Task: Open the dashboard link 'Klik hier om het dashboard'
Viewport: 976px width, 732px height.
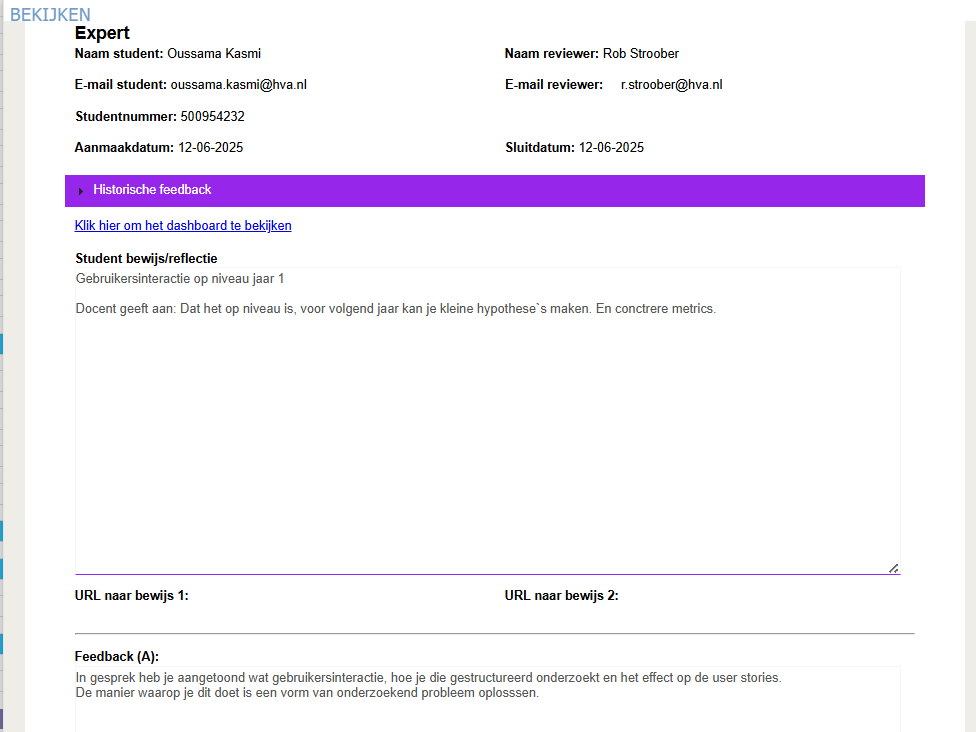Action: tap(183, 226)
